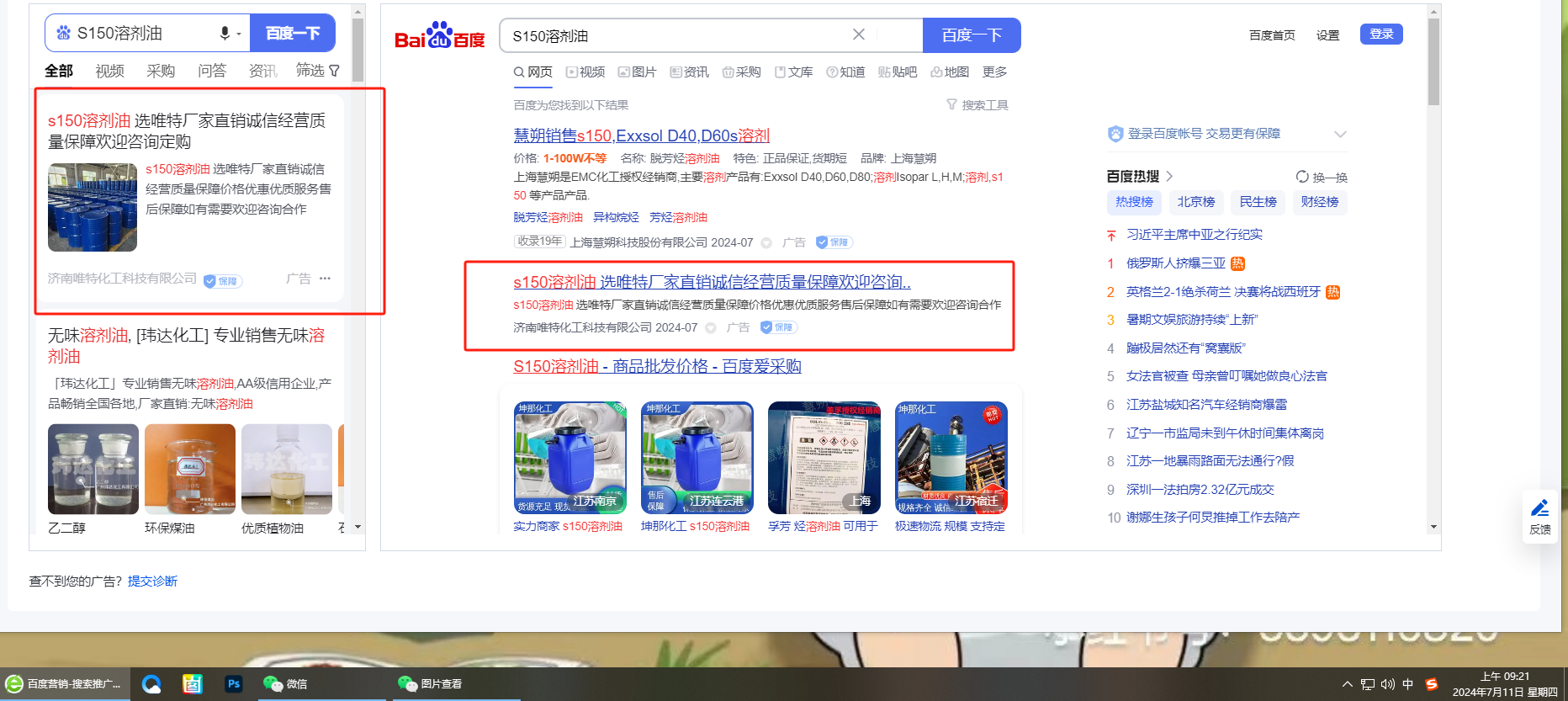Screen dimensions: 1568x701
Task: Clear the search text with the X icon
Action: 858,35
